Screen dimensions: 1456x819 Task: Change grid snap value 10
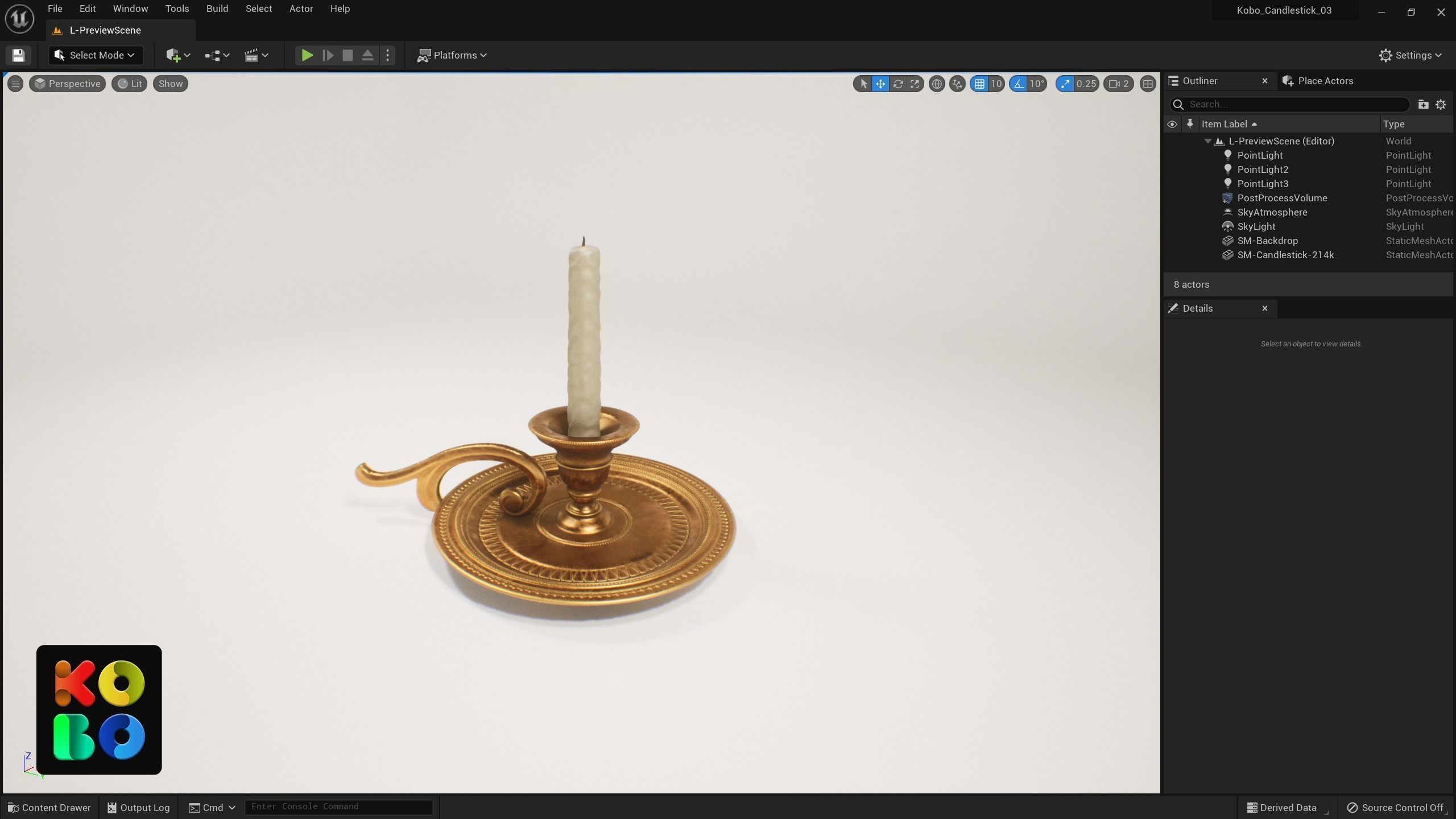pyautogui.click(x=996, y=84)
